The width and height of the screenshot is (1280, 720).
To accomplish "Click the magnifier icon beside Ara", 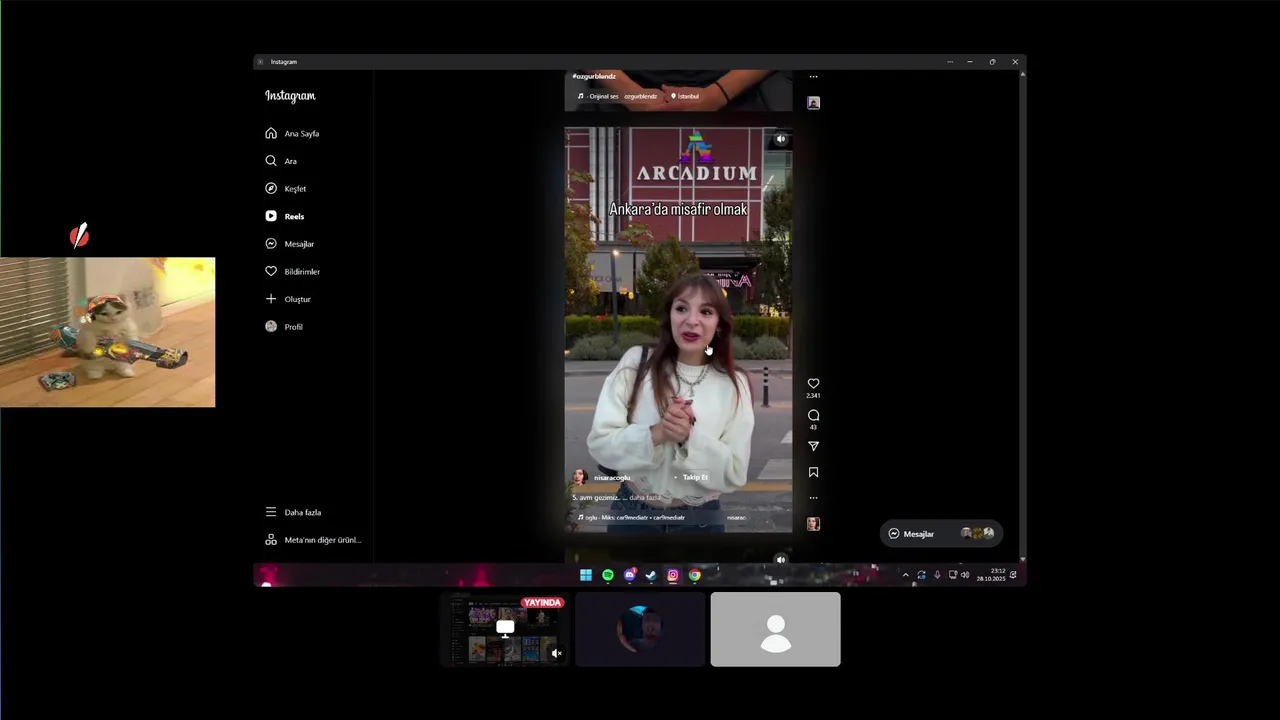I will tap(271, 161).
